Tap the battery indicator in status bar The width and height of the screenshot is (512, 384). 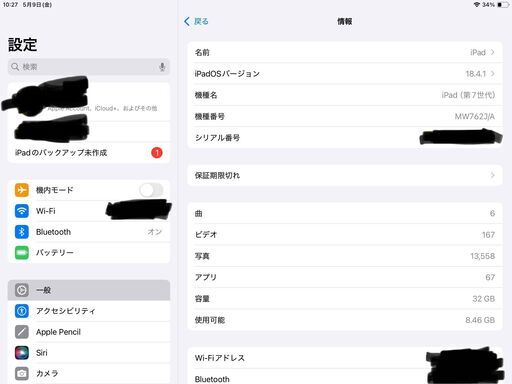click(503, 5)
